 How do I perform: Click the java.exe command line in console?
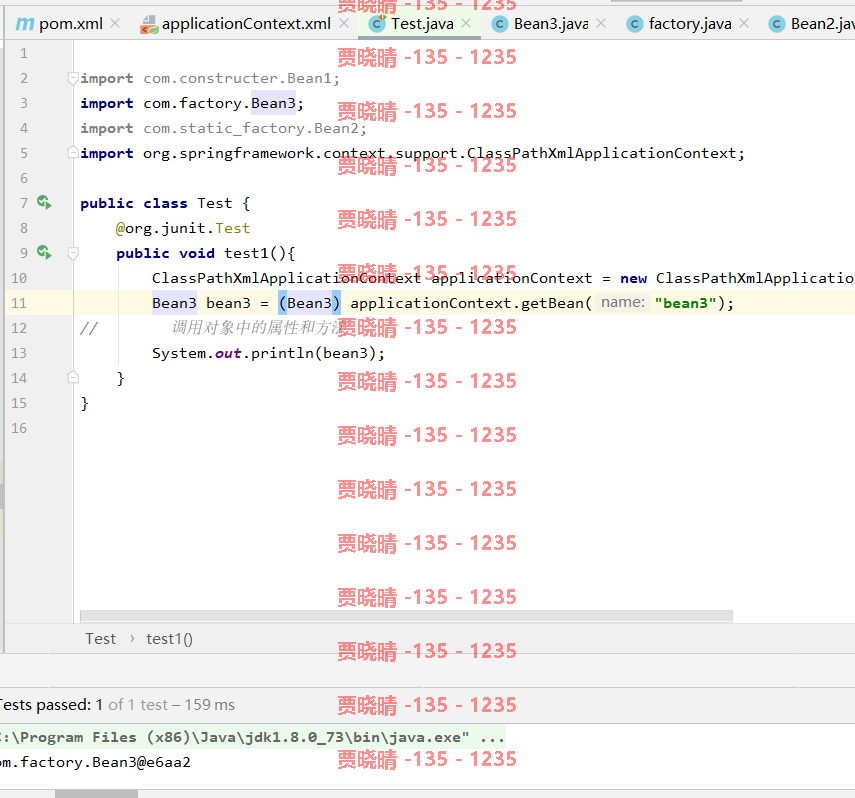pyautogui.click(x=252, y=737)
